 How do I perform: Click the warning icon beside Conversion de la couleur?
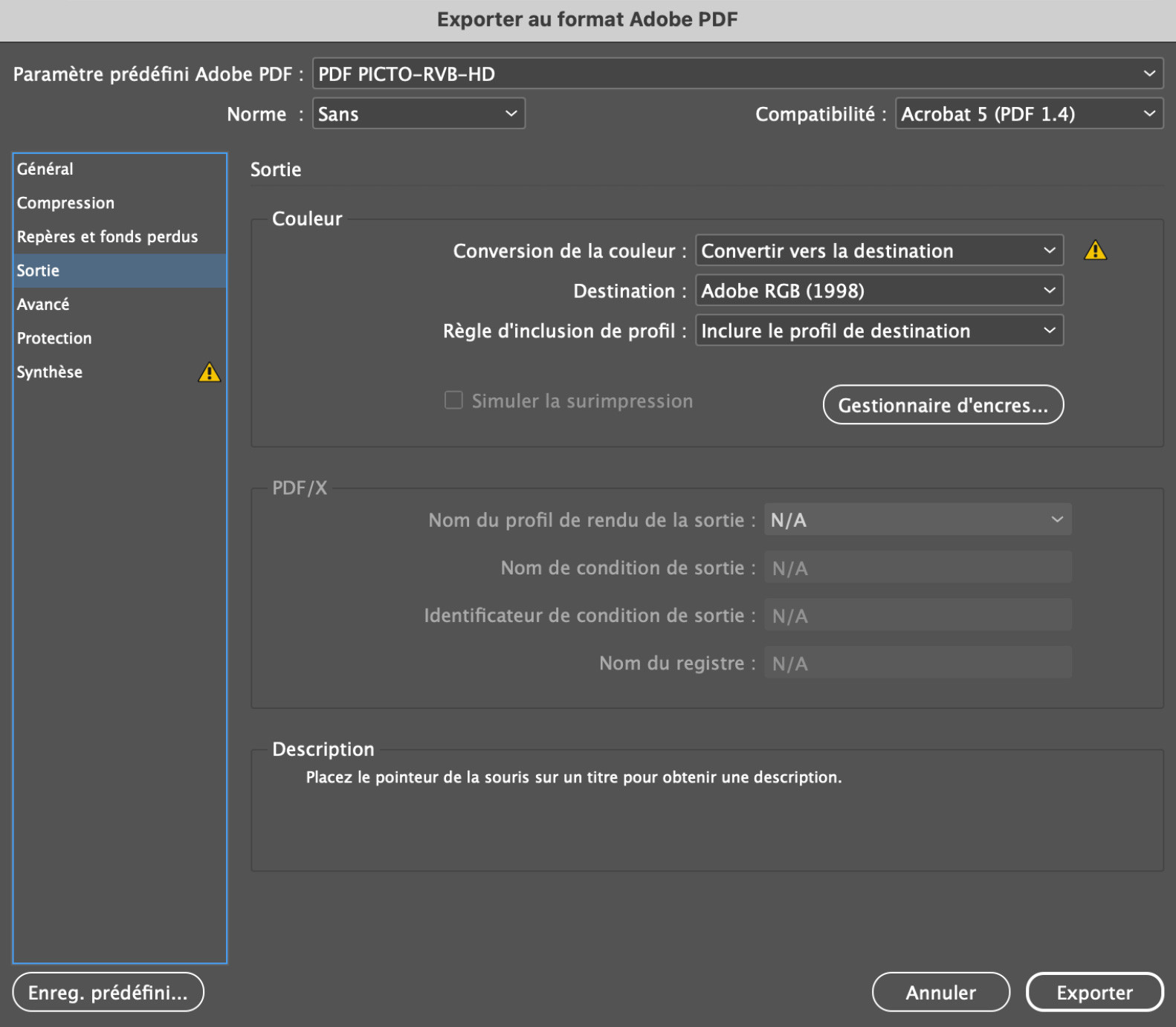pyautogui.click(x=1095, y=251)
